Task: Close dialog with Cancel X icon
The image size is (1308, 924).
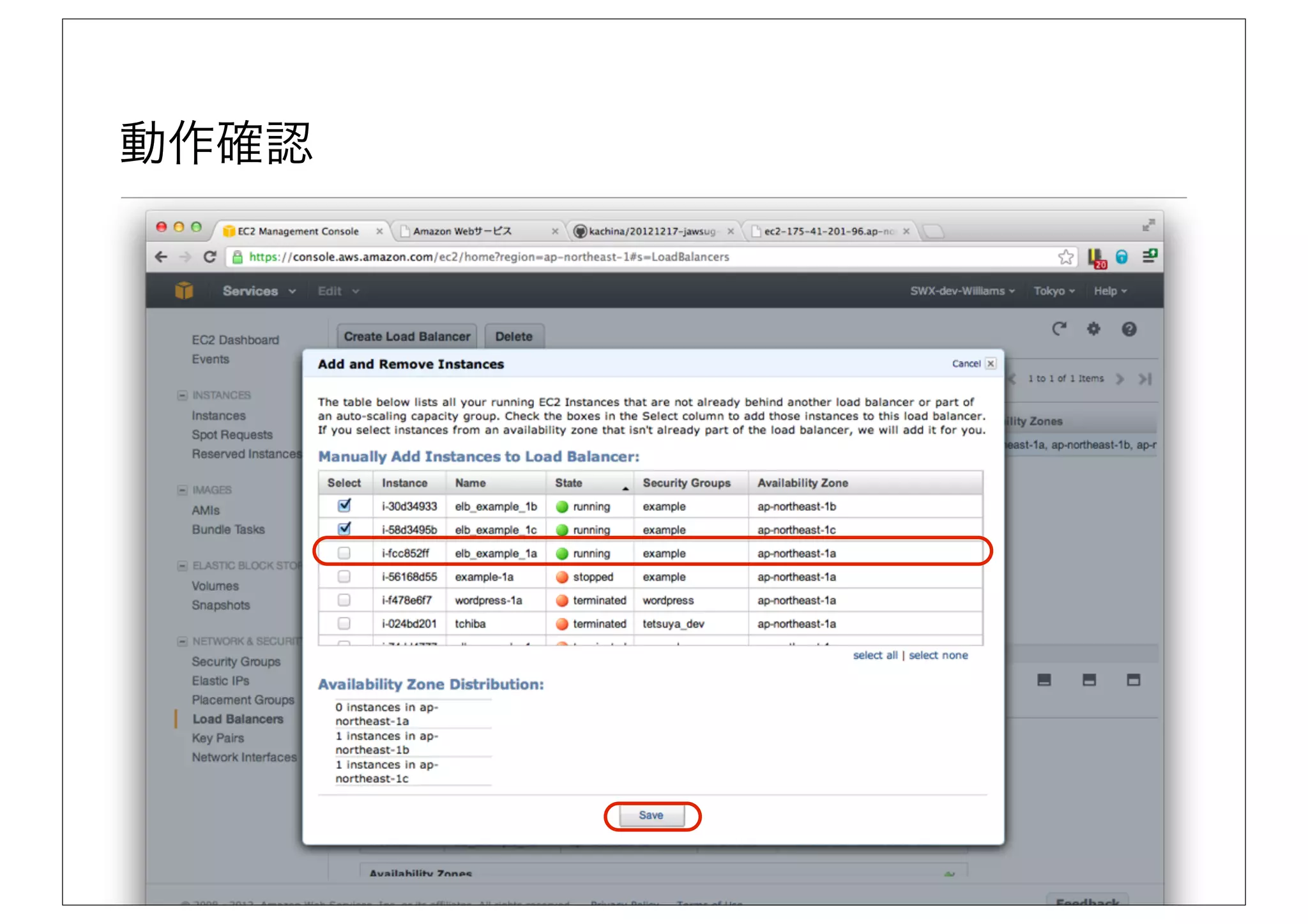Action: [991, 363]
